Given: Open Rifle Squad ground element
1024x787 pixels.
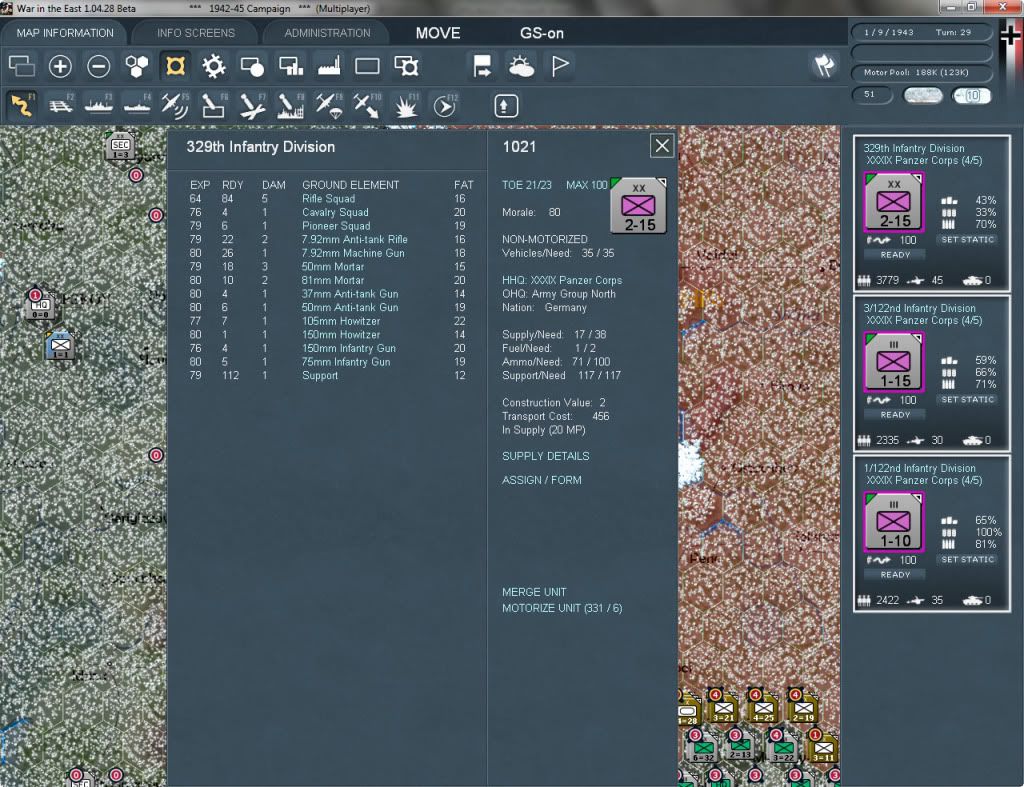Looking at the screenshot, I should pyautogui.click(x=328, y=199).
